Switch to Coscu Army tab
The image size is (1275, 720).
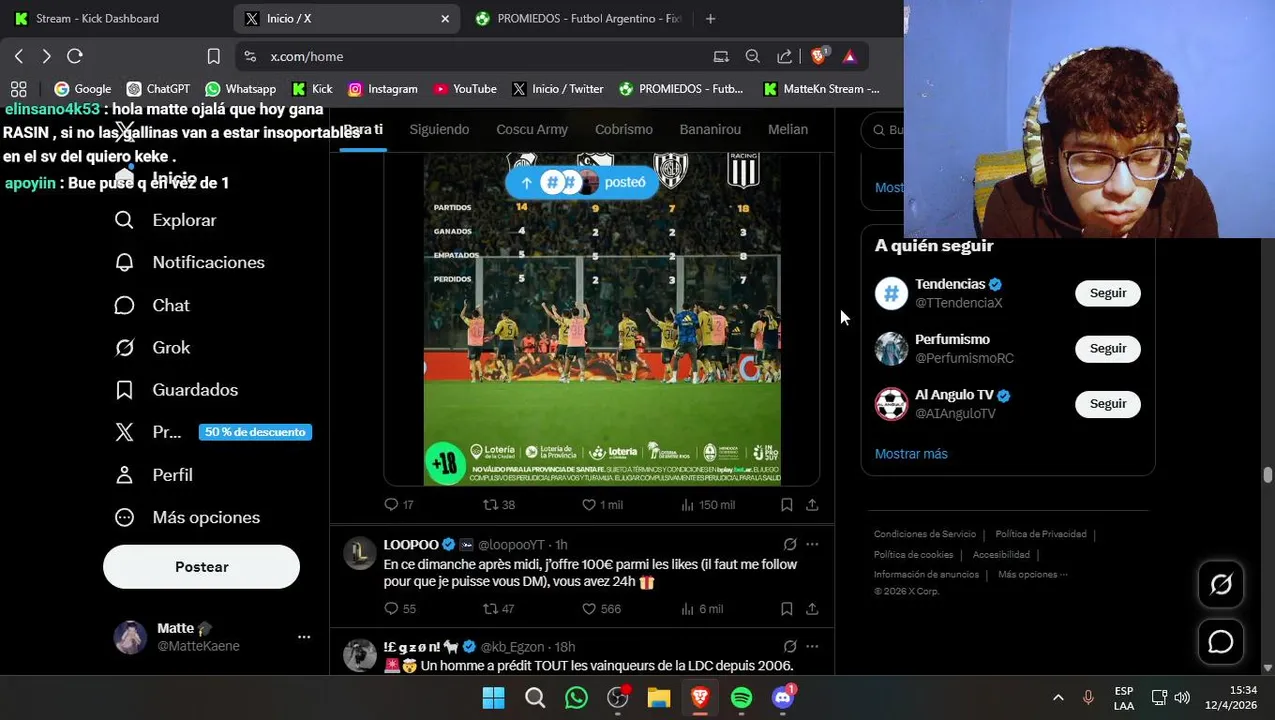(x=532, y=129)
